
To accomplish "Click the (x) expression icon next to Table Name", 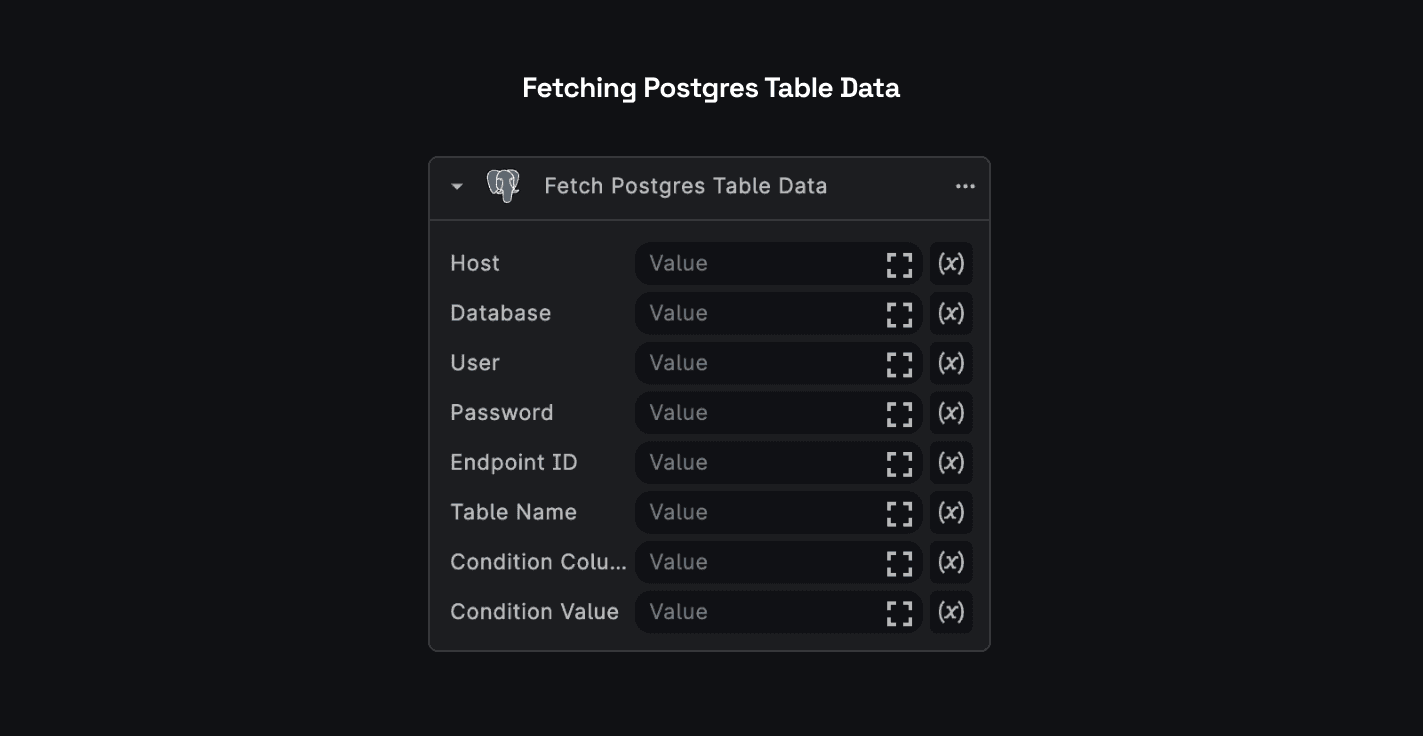I will point(950,513).
